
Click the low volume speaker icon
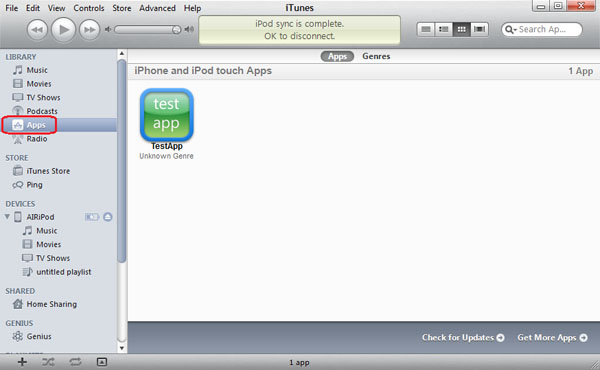(108, 29)
